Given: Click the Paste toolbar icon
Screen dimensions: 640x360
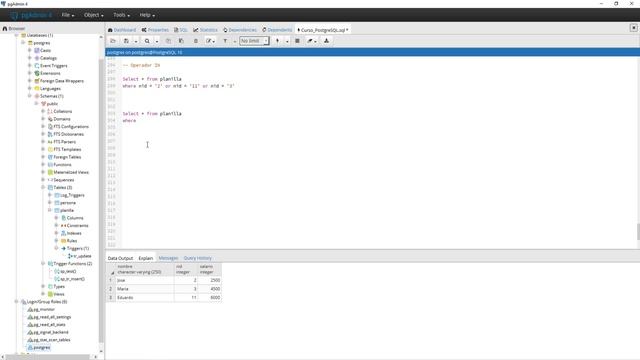Looking at the screenshot, I should (181, 41).
